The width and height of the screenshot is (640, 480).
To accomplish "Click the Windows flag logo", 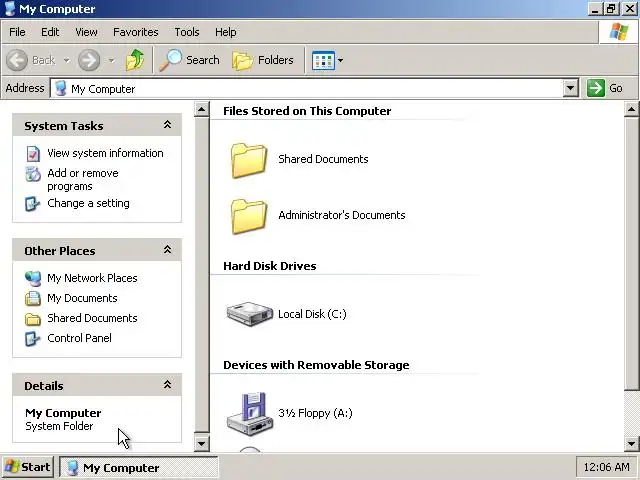I will [619, 32].
